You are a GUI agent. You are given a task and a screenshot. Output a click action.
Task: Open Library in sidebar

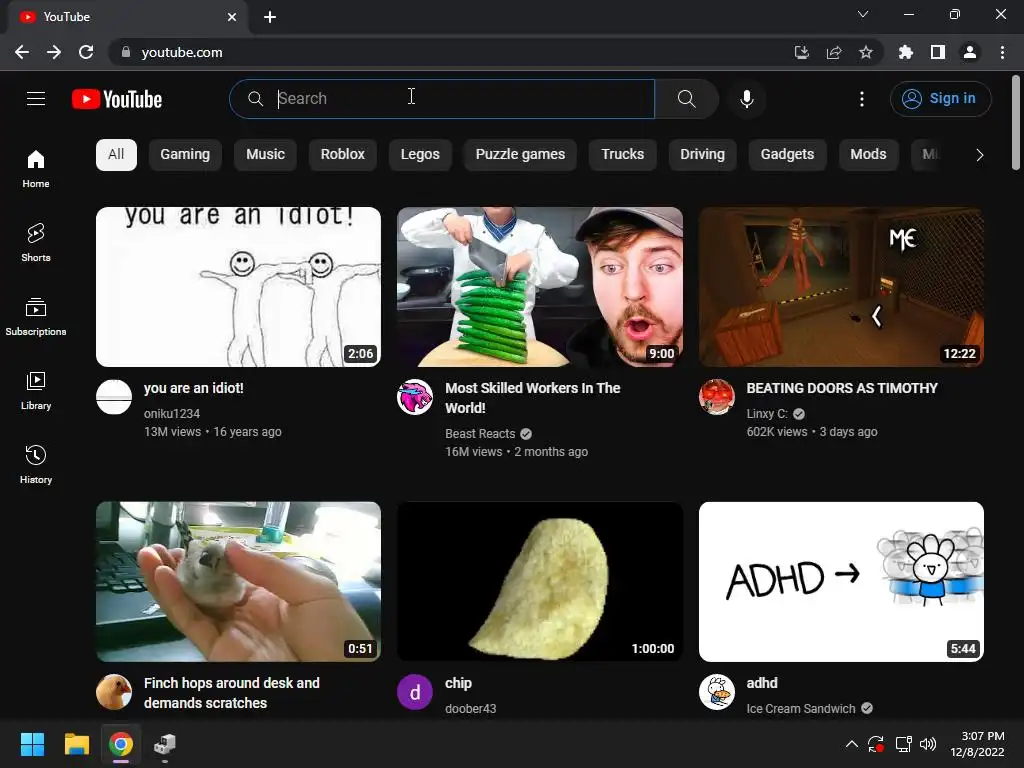(x=36, y=391)
